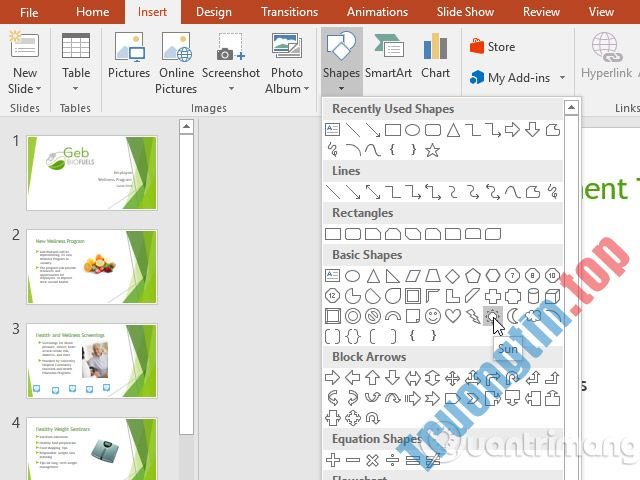The image size is (640, 480).
Task: Select the Donut shape
Action: click(x=353, y=316)
